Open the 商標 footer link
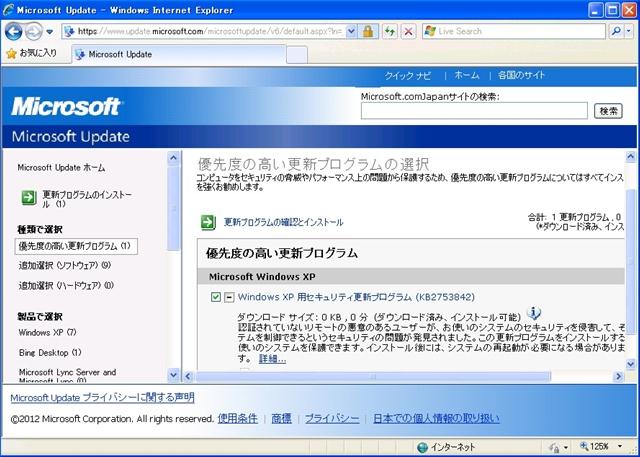The height and width of the screenshot is (457, 640). (x=282, y=418)
